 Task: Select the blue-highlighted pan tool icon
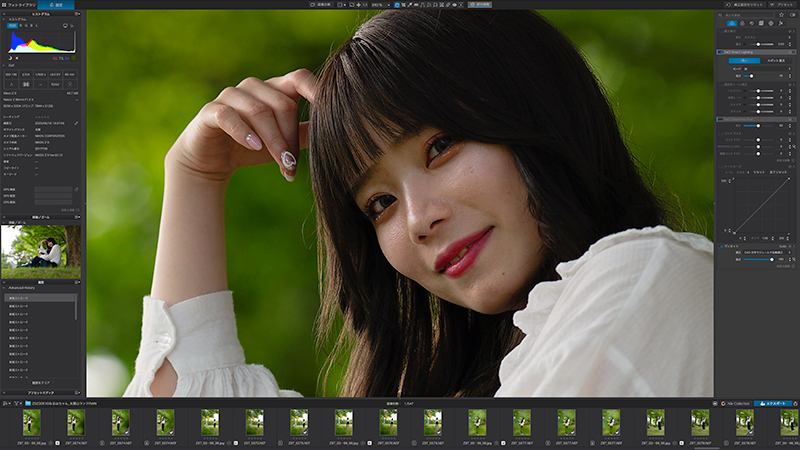pos(397,5)
